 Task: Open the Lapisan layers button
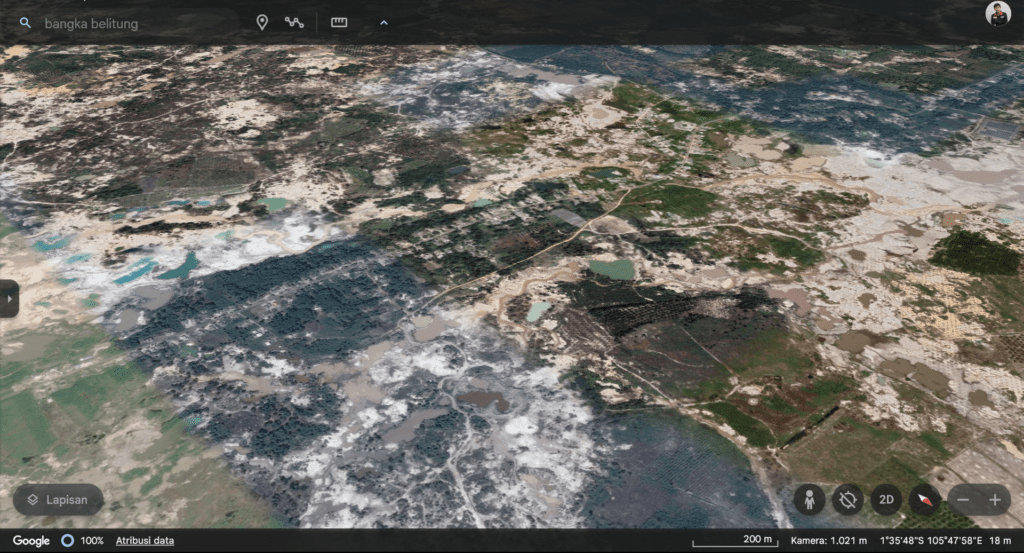click(58, 500)
